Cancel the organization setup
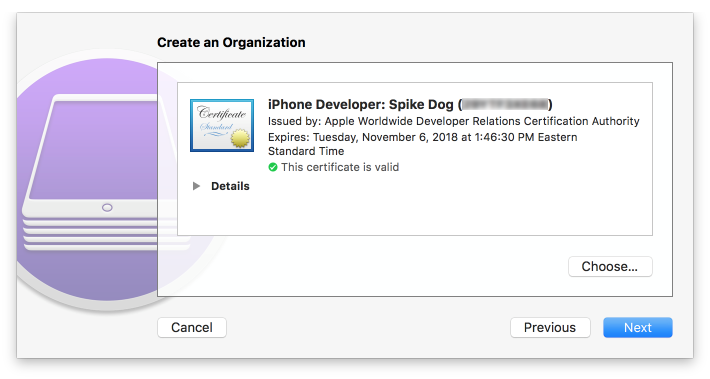This screenshot has width=710, height=379. tap(192, 327)
